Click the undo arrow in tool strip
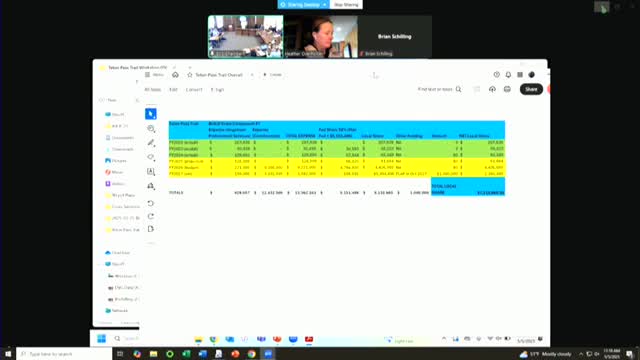Image resolution: width=640 pixels, height=360 pixels. 151,203
